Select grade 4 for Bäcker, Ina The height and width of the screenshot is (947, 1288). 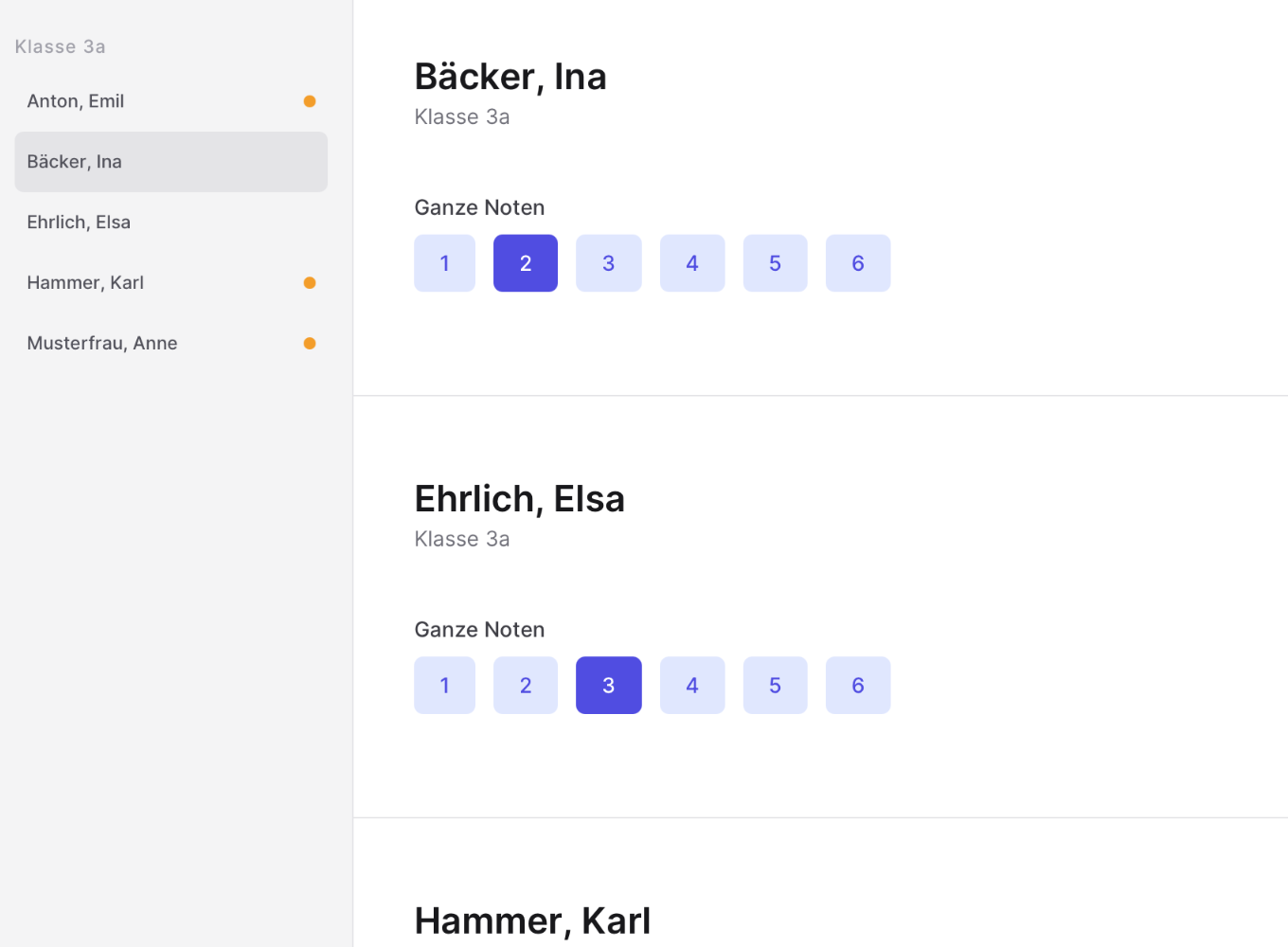coord(692,263)
